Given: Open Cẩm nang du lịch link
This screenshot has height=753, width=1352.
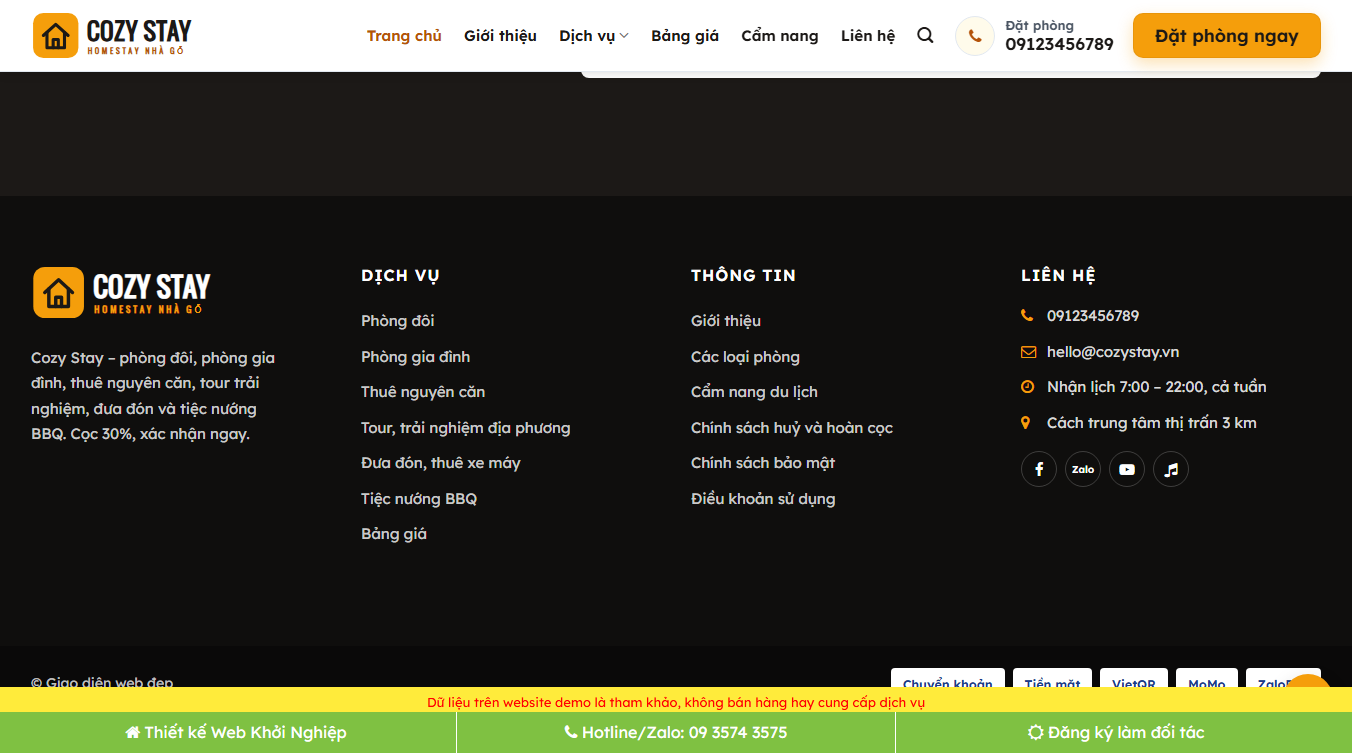Looking at the screenshot, I should point(755,392).
